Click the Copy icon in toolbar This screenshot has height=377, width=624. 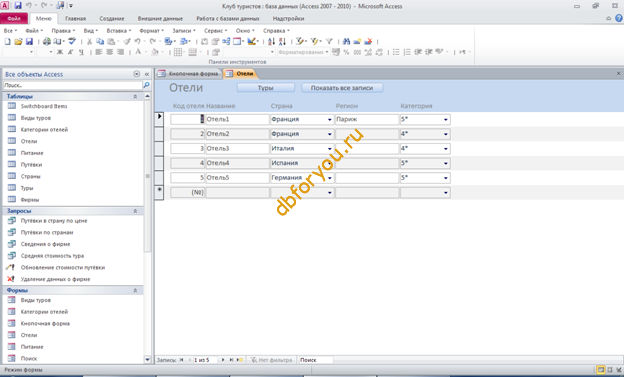coord(100,41)
